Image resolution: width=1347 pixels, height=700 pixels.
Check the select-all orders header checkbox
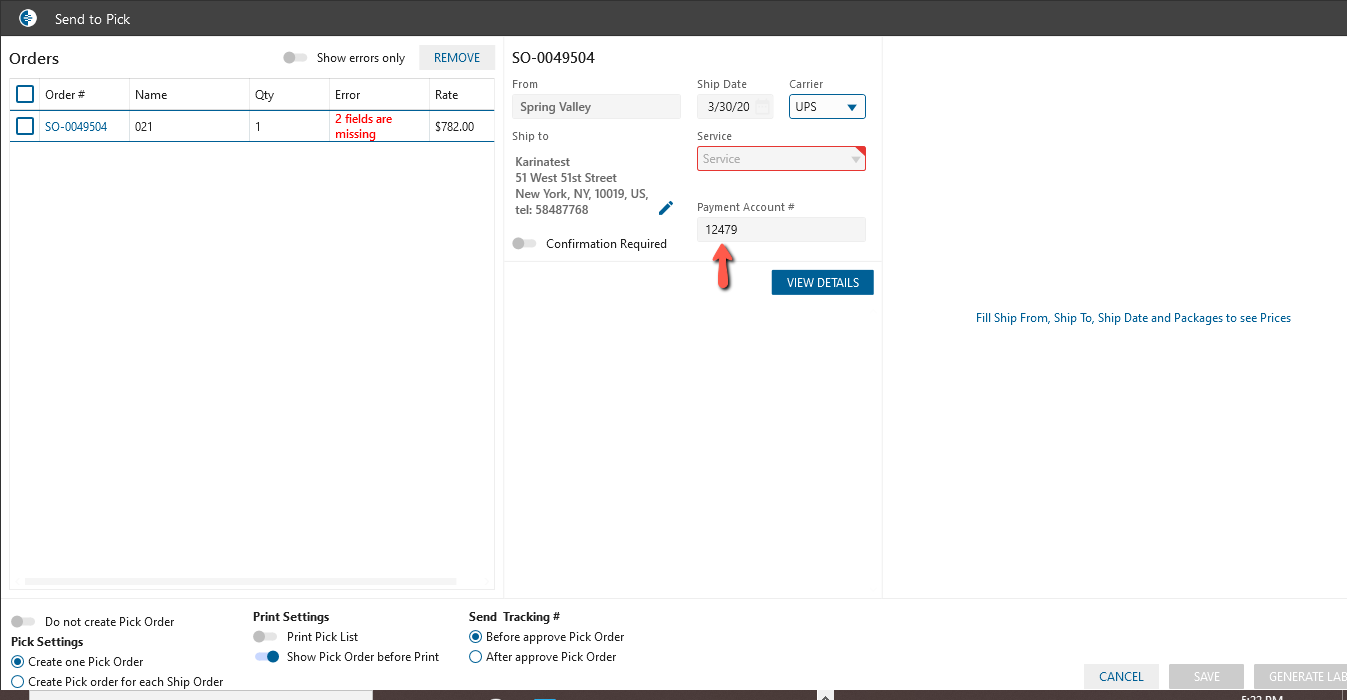coord(25,94)
